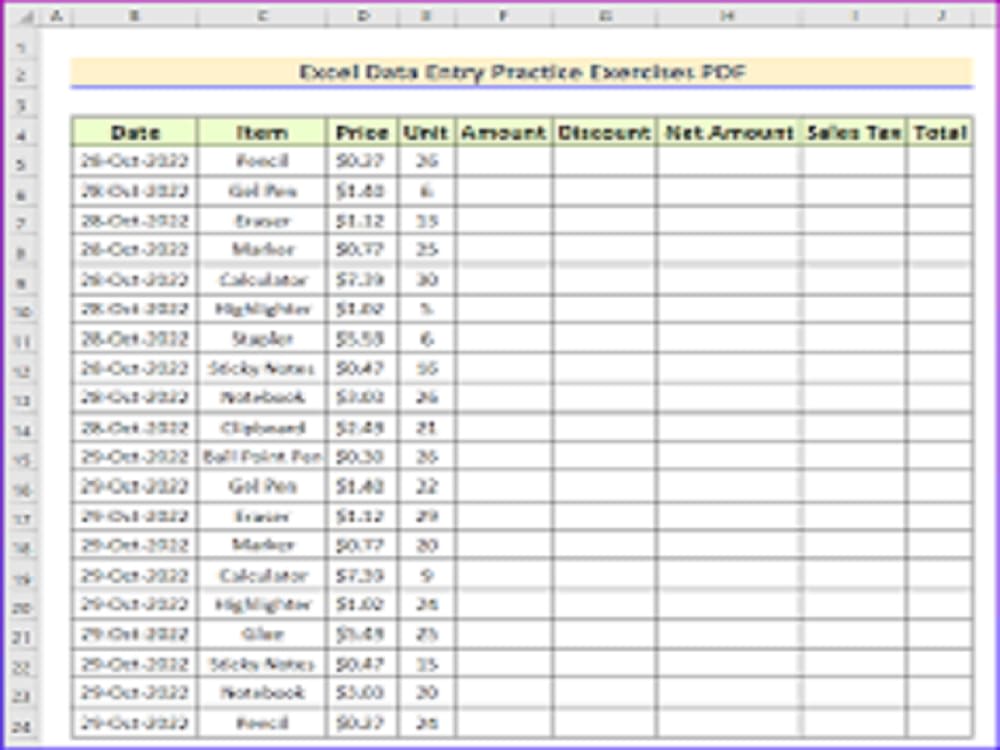Select the Unit header cell
Screen dimensions: 1000x750
click(x=426, y=132)
